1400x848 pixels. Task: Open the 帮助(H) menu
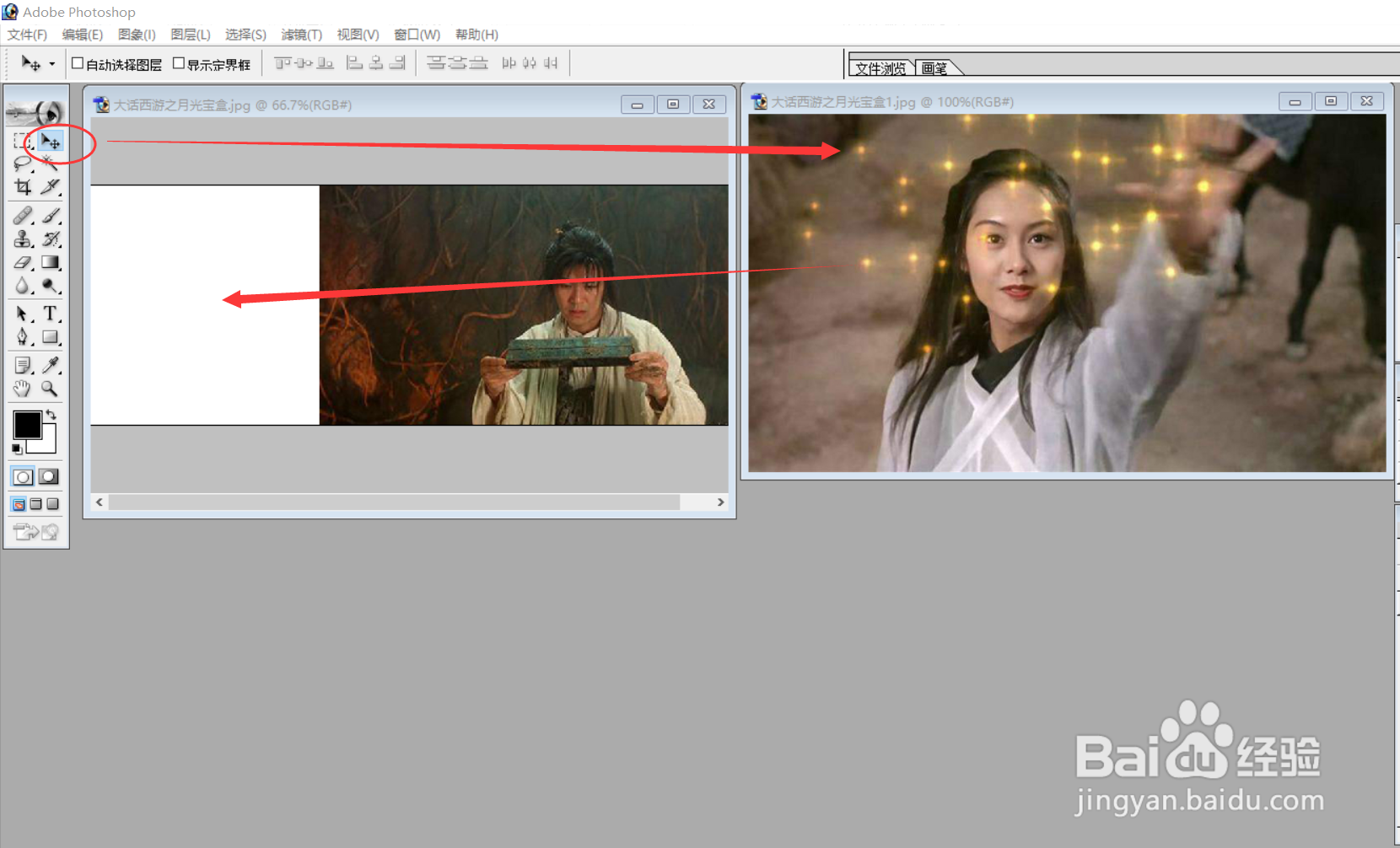[x=477, y=35]
